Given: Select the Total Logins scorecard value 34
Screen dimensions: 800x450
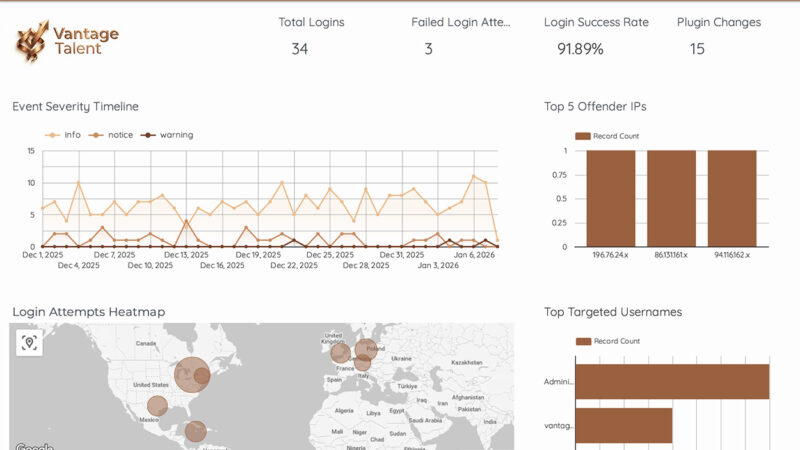Looking at the screenshot, I should 299,49.
